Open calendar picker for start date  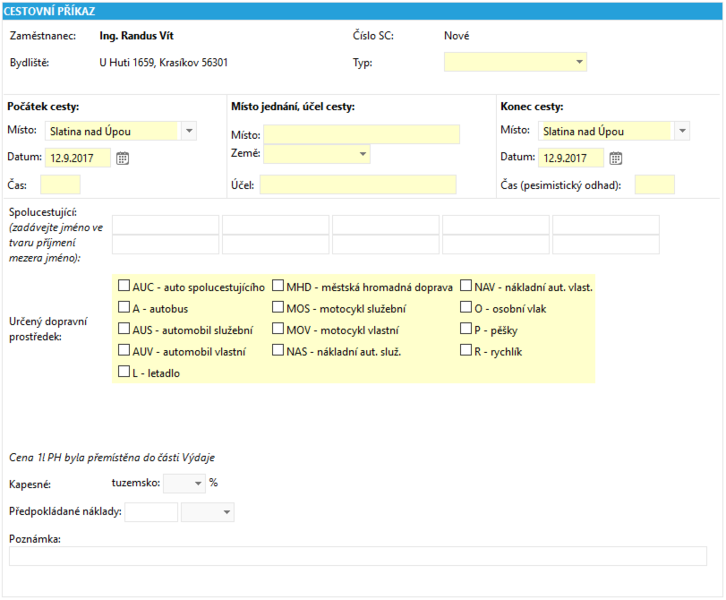click(x=122, y=158)
